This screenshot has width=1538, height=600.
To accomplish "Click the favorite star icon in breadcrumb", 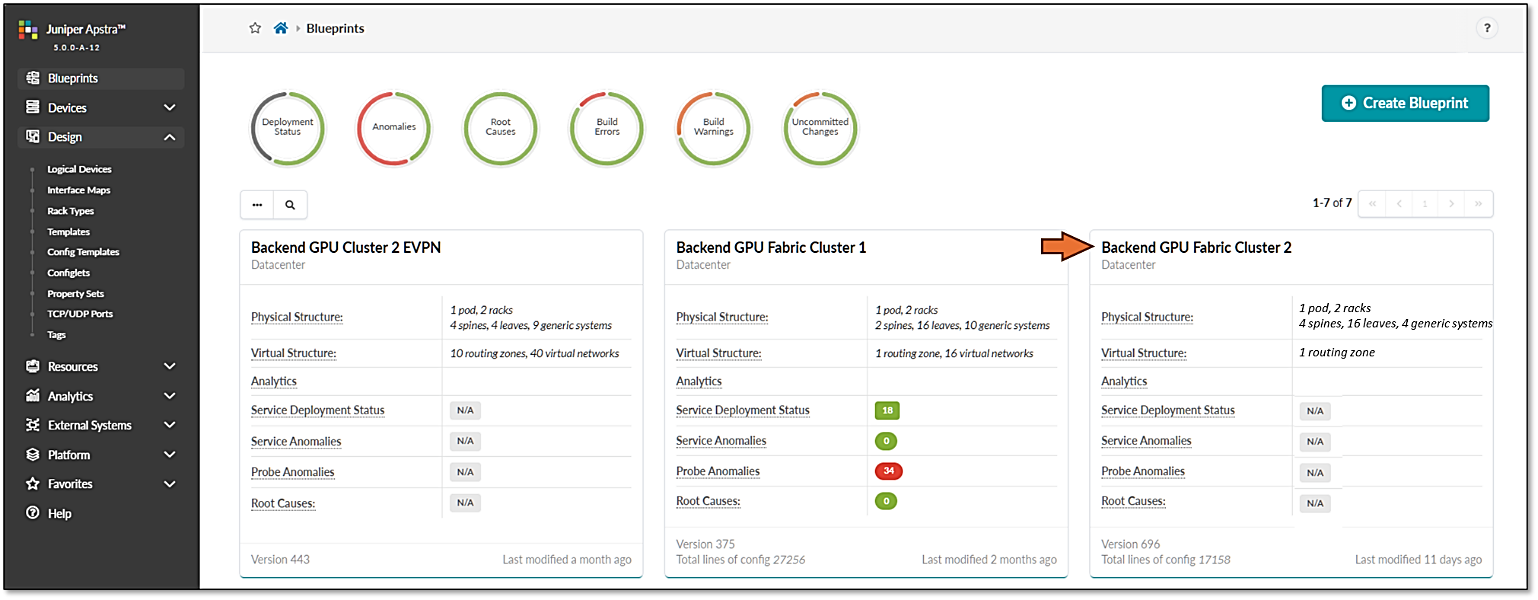I will [x=255, y=28].
